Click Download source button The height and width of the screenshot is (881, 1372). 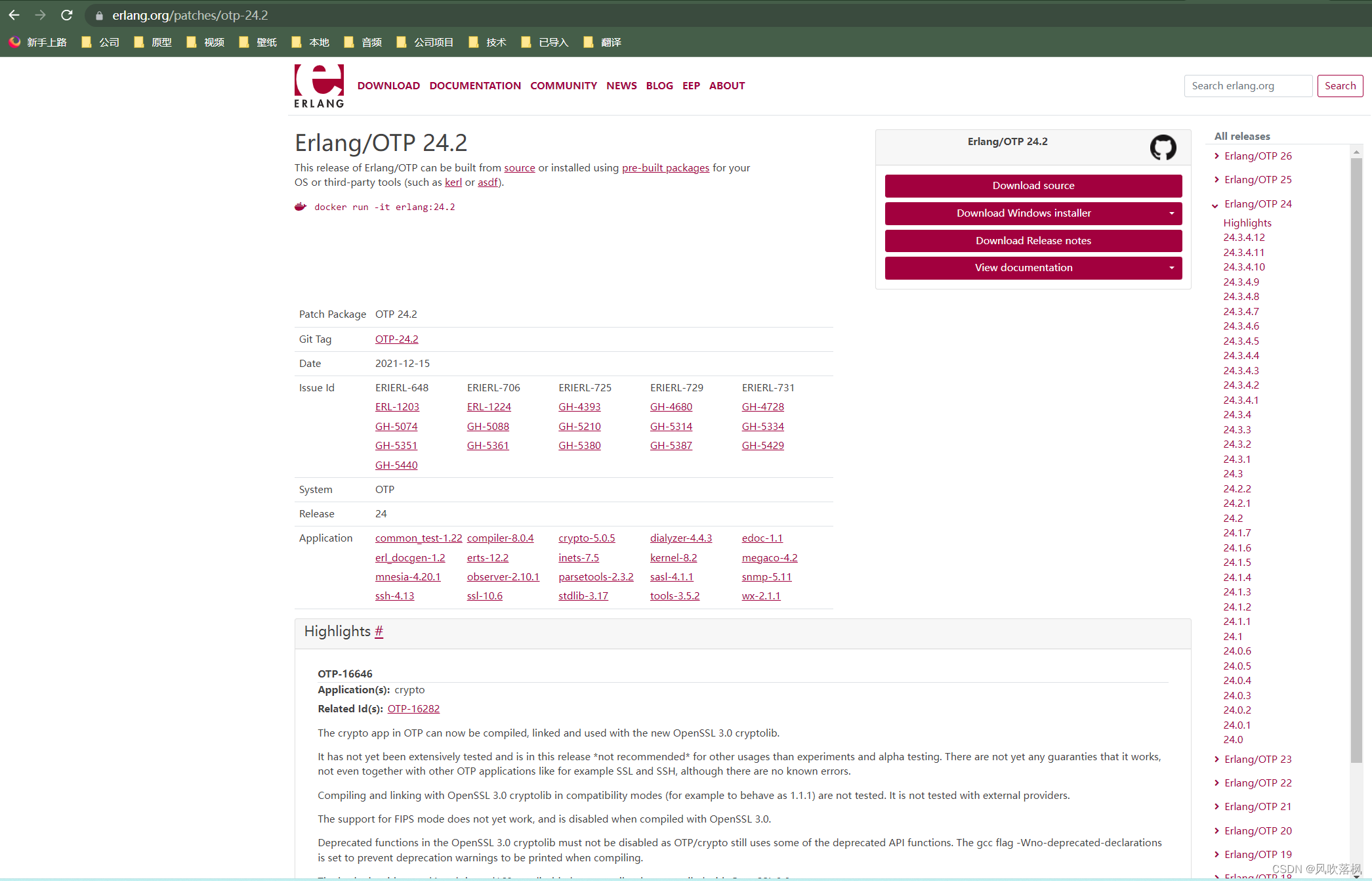1033,186
